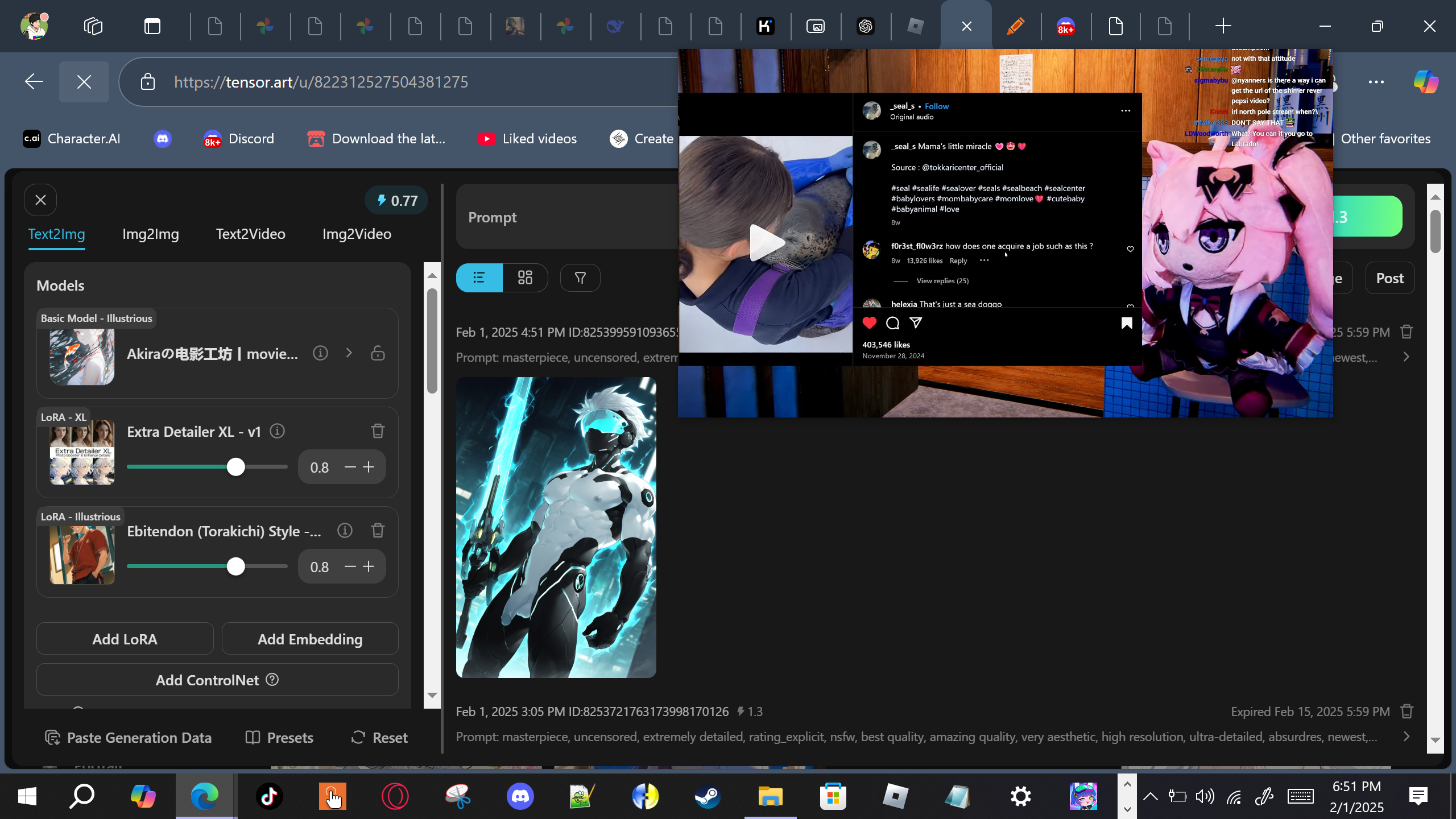Viewport: 1456px width, 819px height.
Task: Play the seal video
Action: (x=766, y=243)
